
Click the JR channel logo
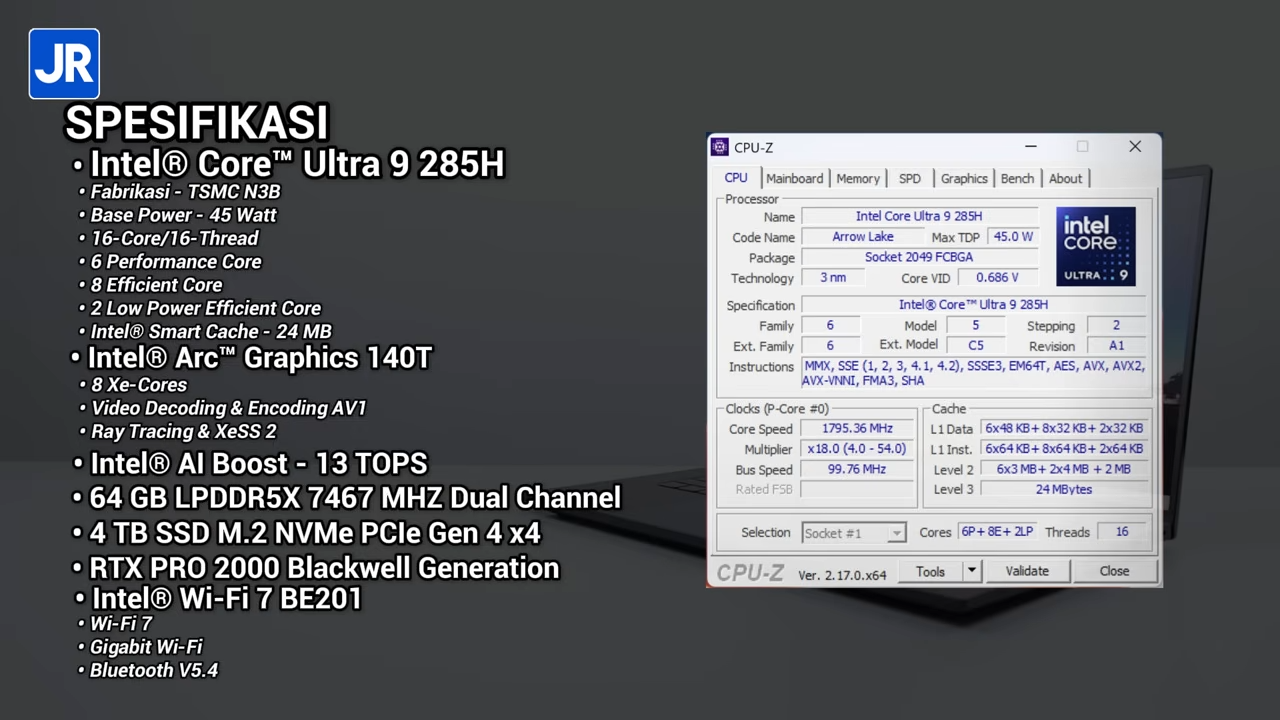click(64, 64)
